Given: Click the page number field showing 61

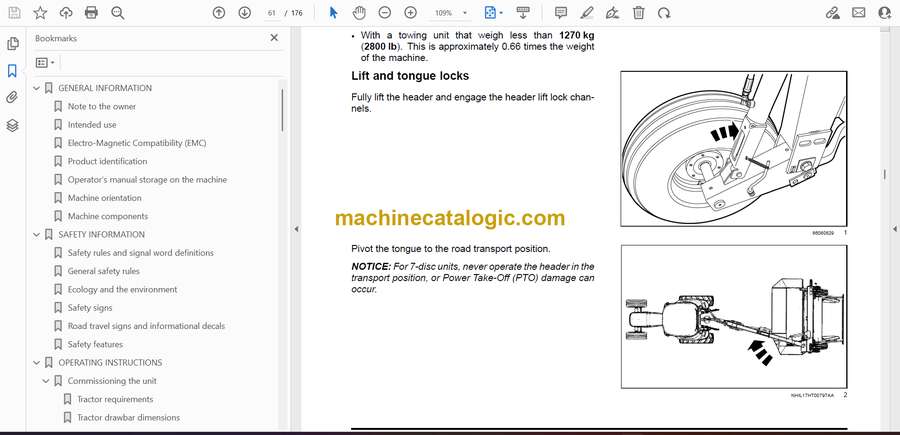Looking at the screenshot, I should [x=272, y=13].
